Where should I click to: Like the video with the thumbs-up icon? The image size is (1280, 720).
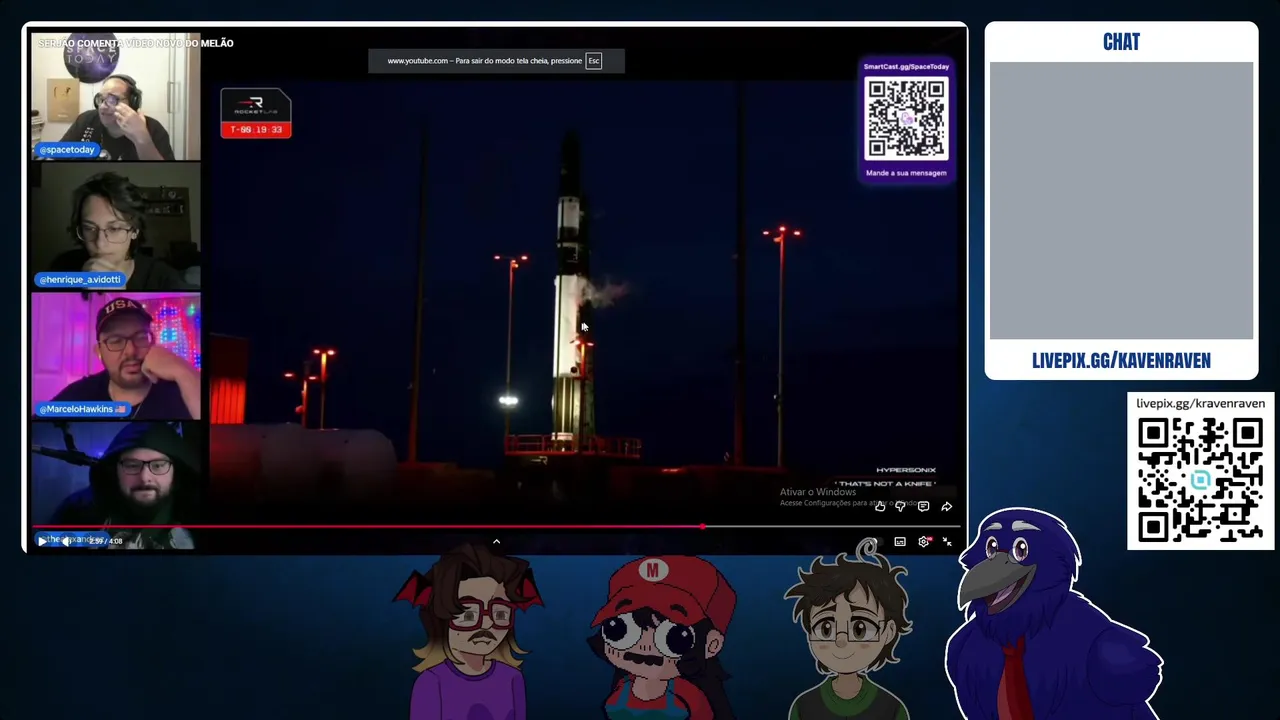[x=879, y=507]
